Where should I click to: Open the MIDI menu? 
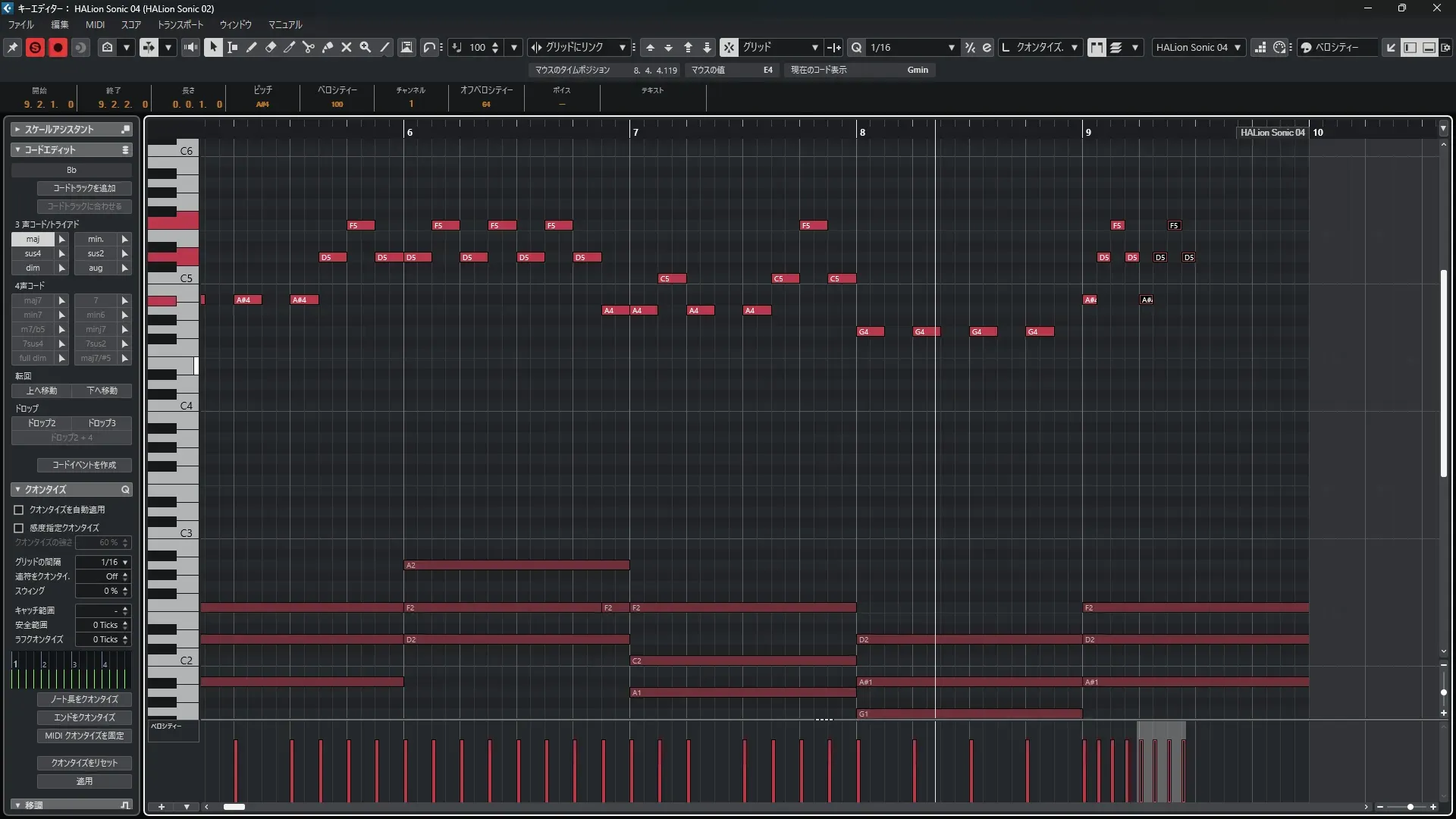[x=95, y=24]
